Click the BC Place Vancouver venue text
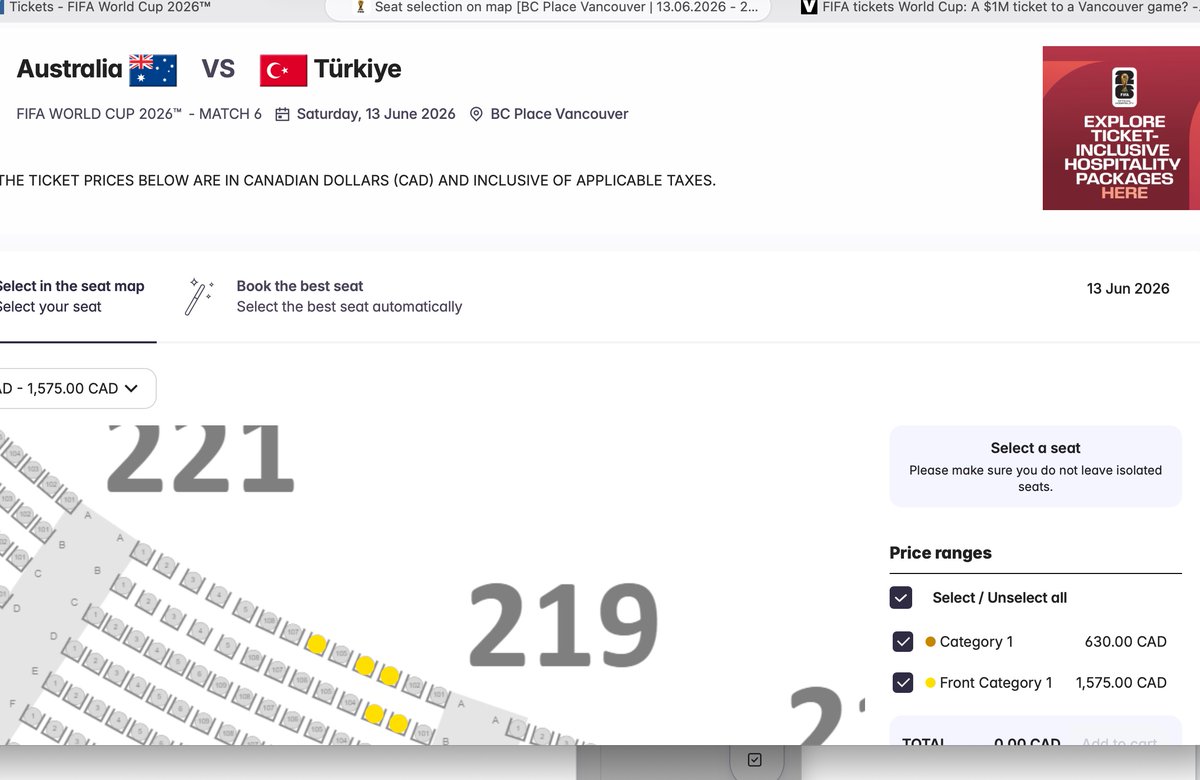Screen dimensions: 1200x780 (x=559, y=114)
